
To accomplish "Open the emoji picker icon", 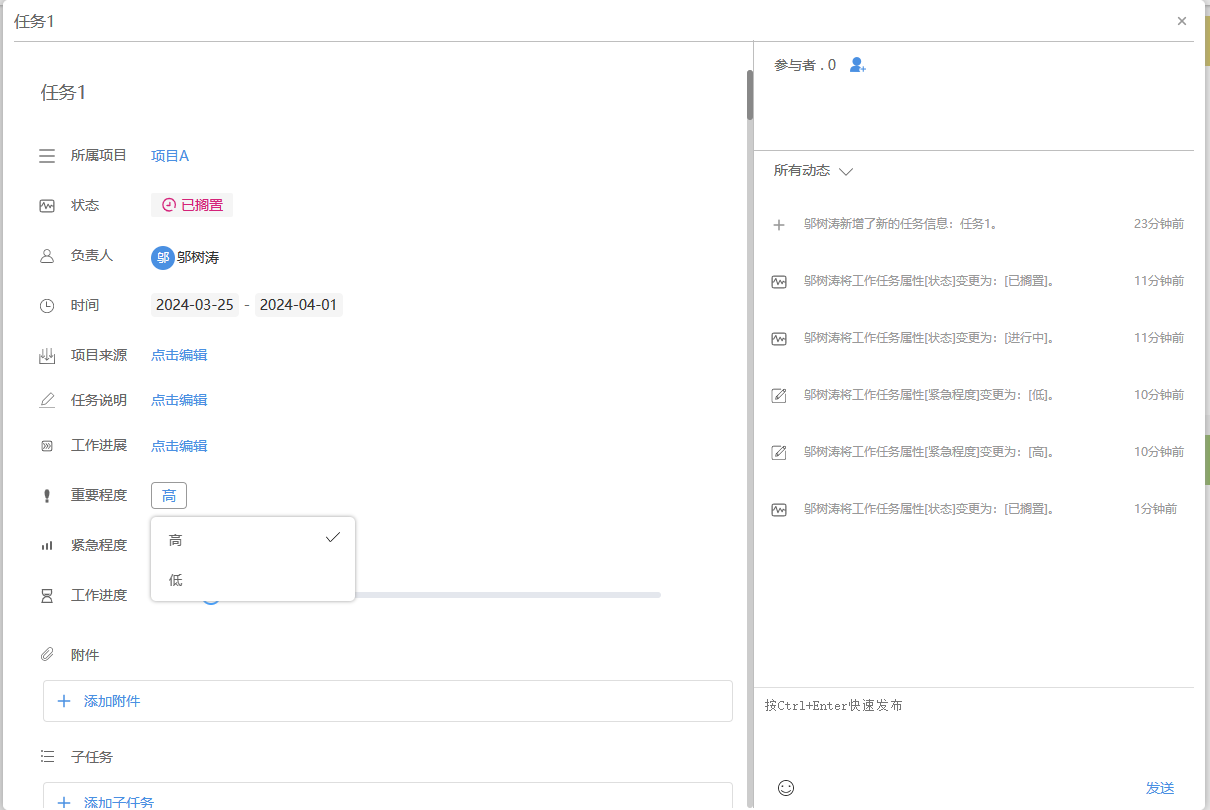I will [786, 788].
